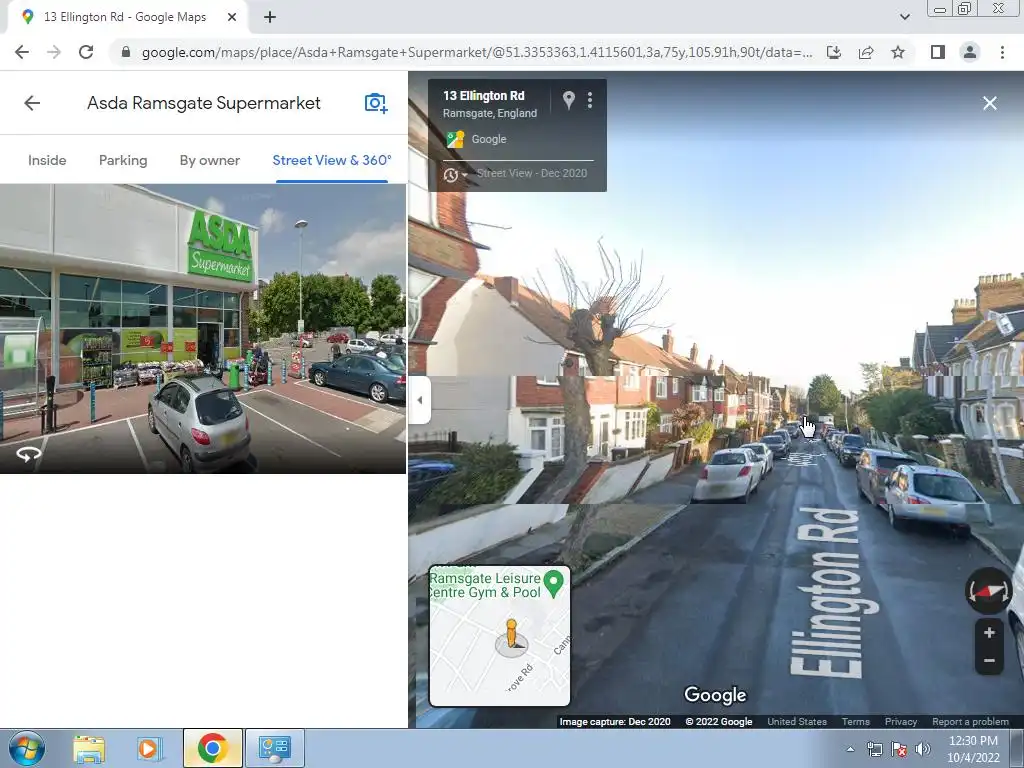The image size is (1024, 768).
Task: Open the three-dot options in Street View card
Action: (x=590, y=100)
